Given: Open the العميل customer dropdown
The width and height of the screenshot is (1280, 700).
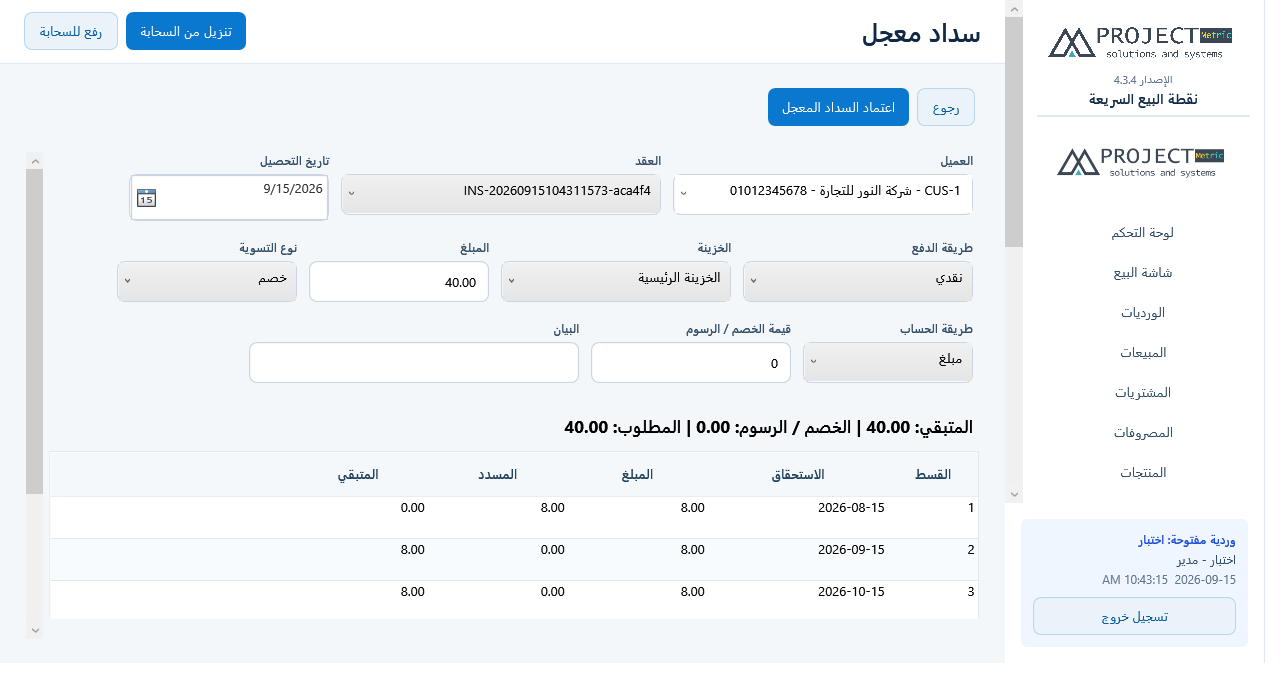Looking at the screenshot, I should pyautogui.click(x=823, y=194).
